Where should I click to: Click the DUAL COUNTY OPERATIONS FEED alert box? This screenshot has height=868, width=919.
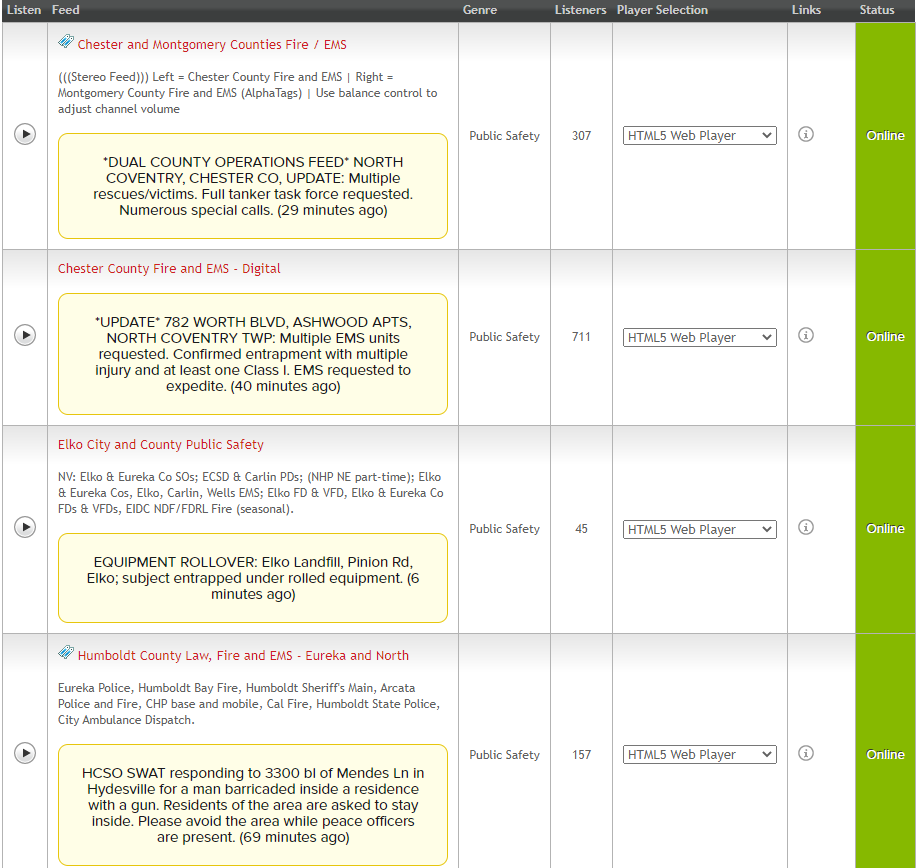(x=253, y=186)
